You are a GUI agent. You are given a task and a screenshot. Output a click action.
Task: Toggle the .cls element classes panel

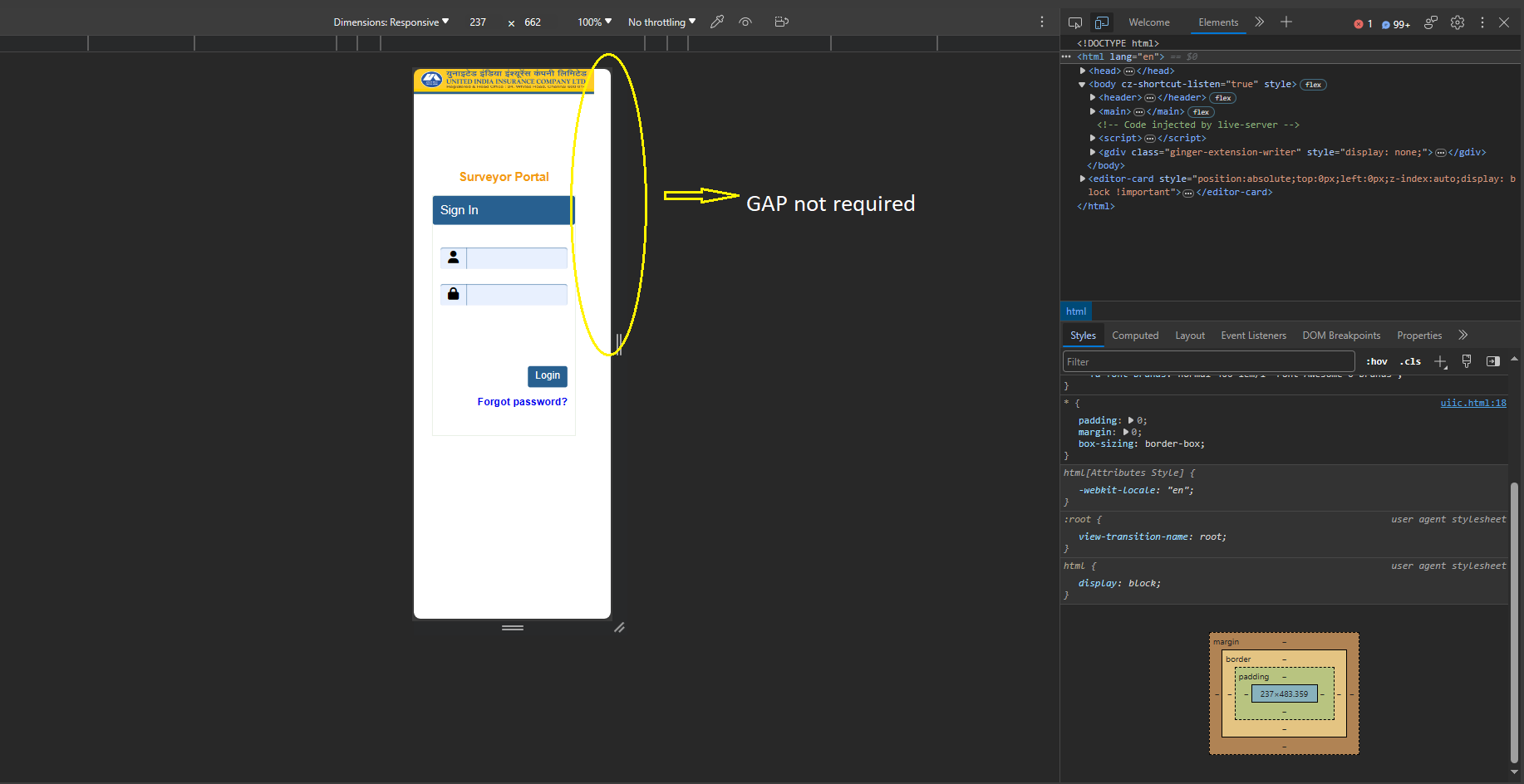[x=1410, y=362]
